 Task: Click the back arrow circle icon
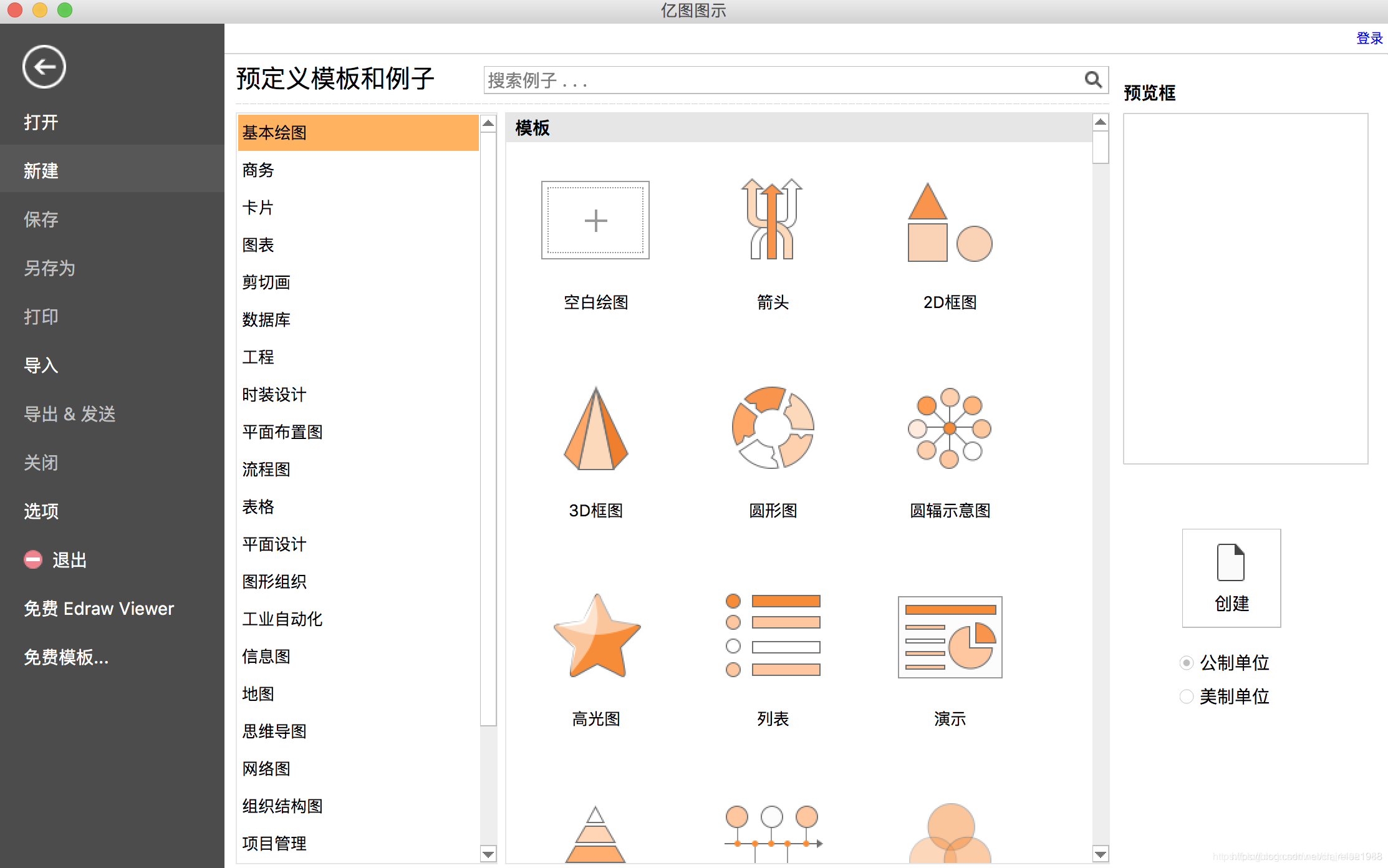pyautogui.click(x=44, y=67)
